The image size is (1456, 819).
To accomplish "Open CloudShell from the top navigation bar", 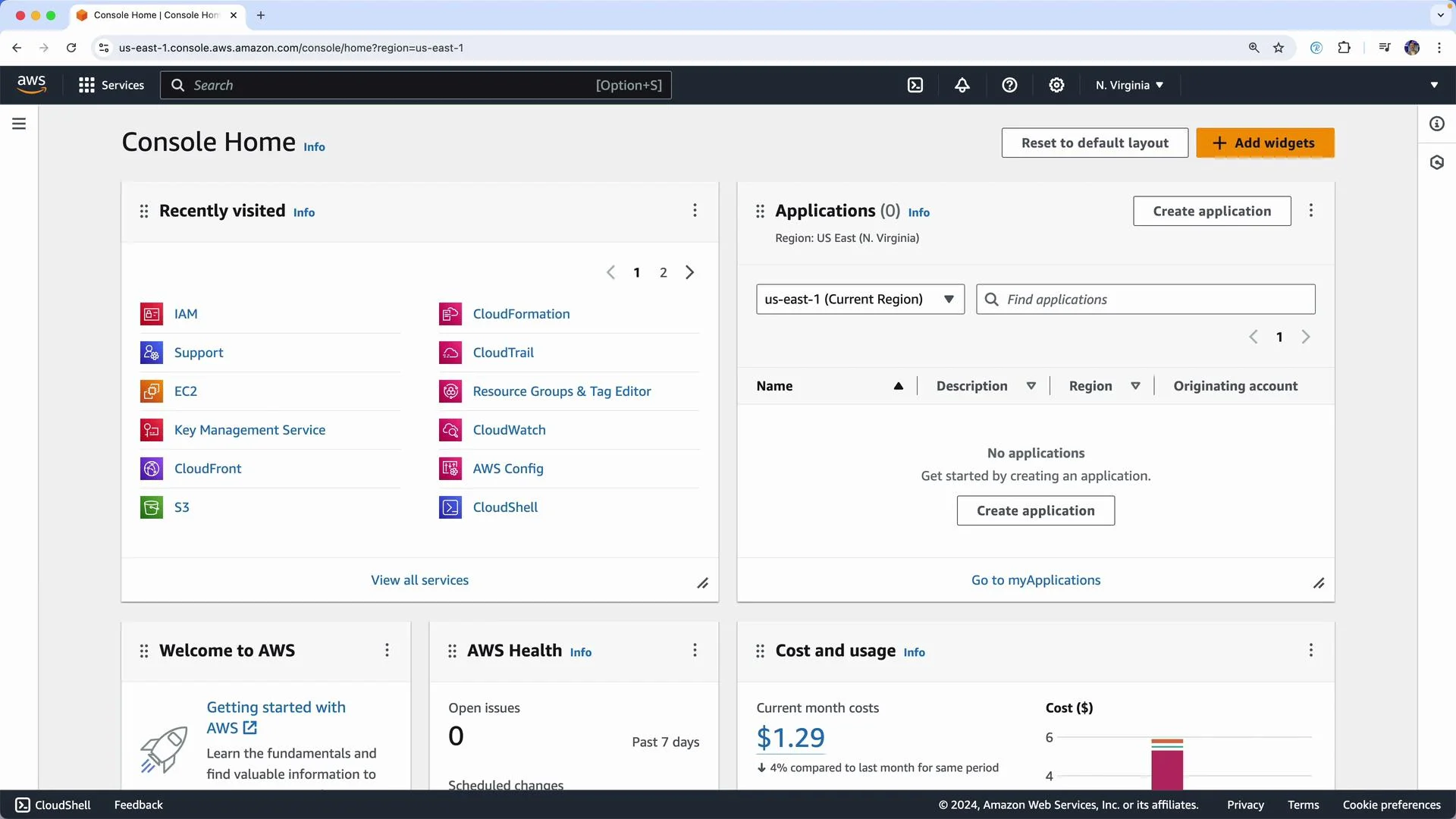I will [x=915, y=85].
